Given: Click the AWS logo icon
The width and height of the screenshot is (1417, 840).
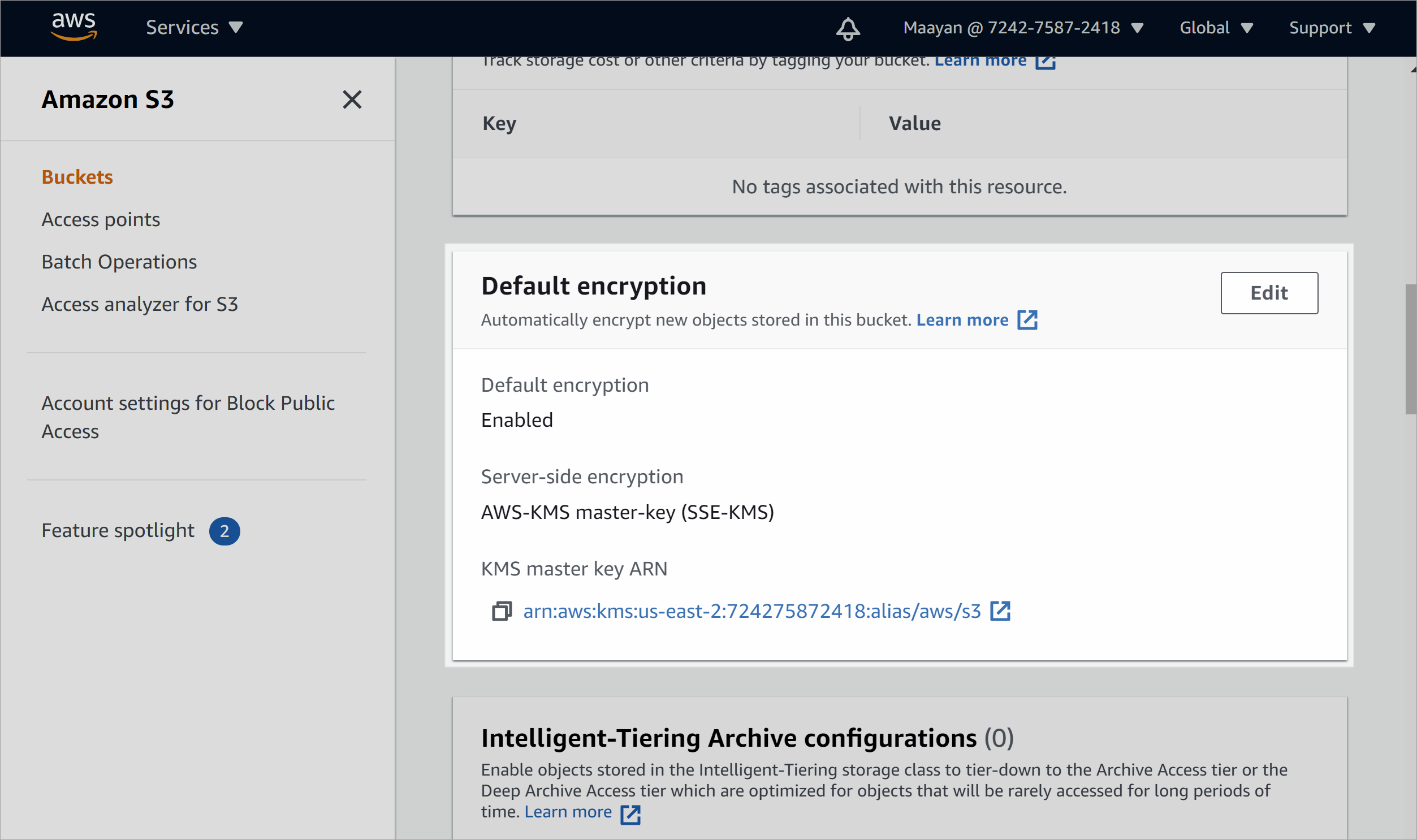Looking at the screenshot, I should 75,27.
